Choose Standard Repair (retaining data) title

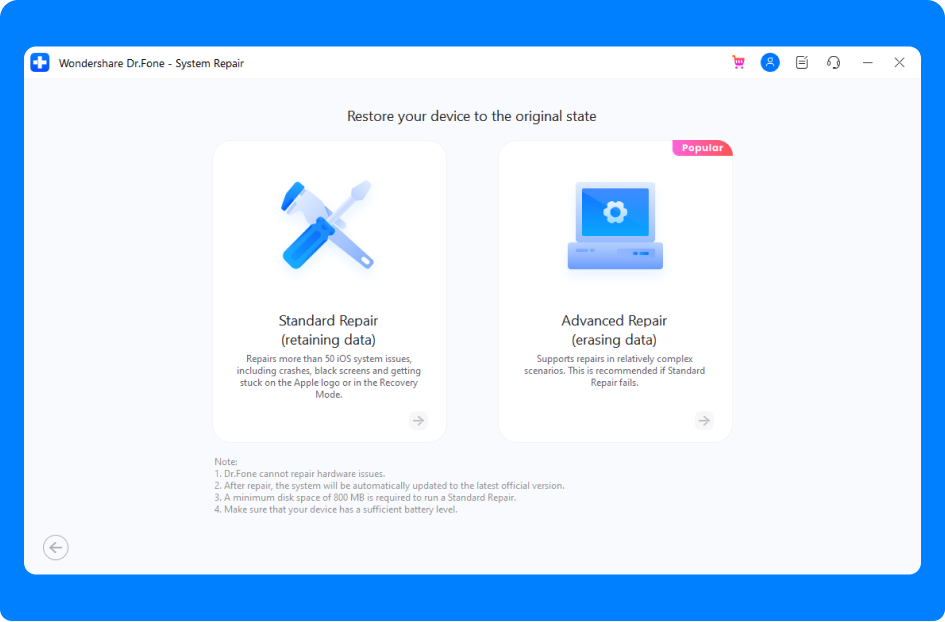[328, 330]
